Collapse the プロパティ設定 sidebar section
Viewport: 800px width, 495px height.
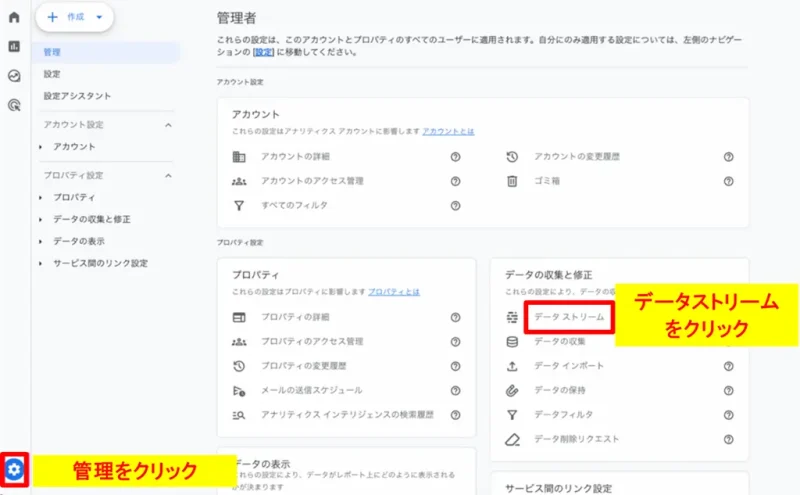point(168,176)
